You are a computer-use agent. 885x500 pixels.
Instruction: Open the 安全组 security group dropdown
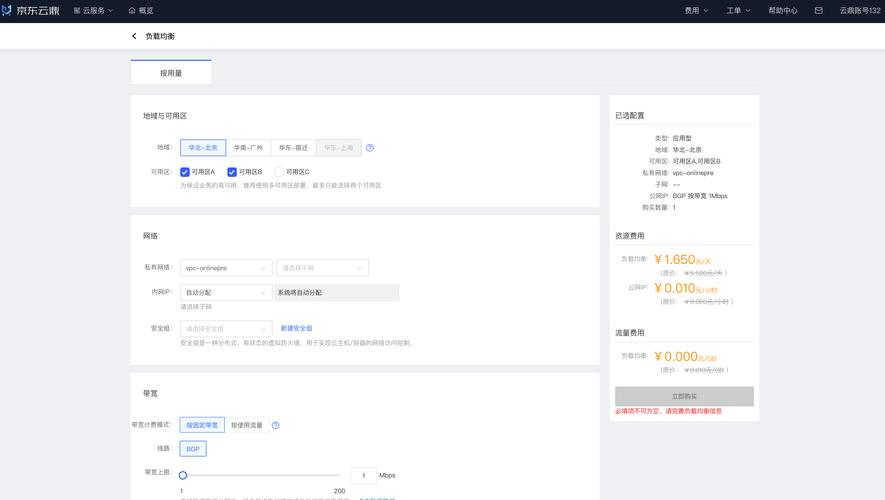(x=226, y=328)
